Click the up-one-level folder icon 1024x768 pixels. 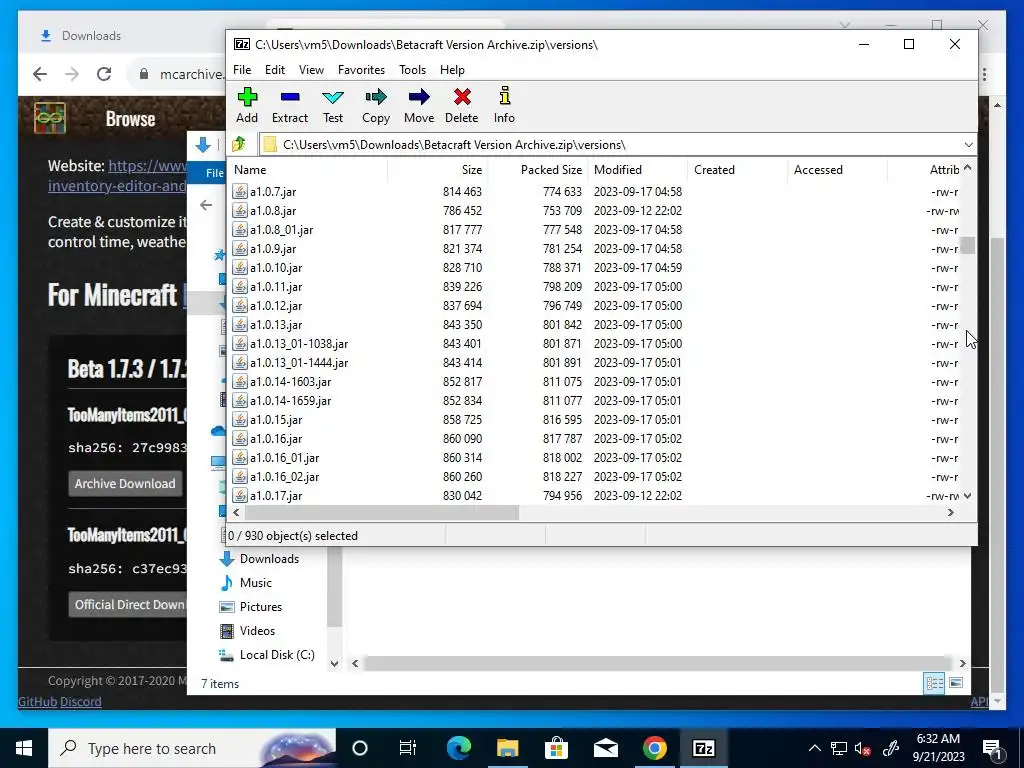239,144
